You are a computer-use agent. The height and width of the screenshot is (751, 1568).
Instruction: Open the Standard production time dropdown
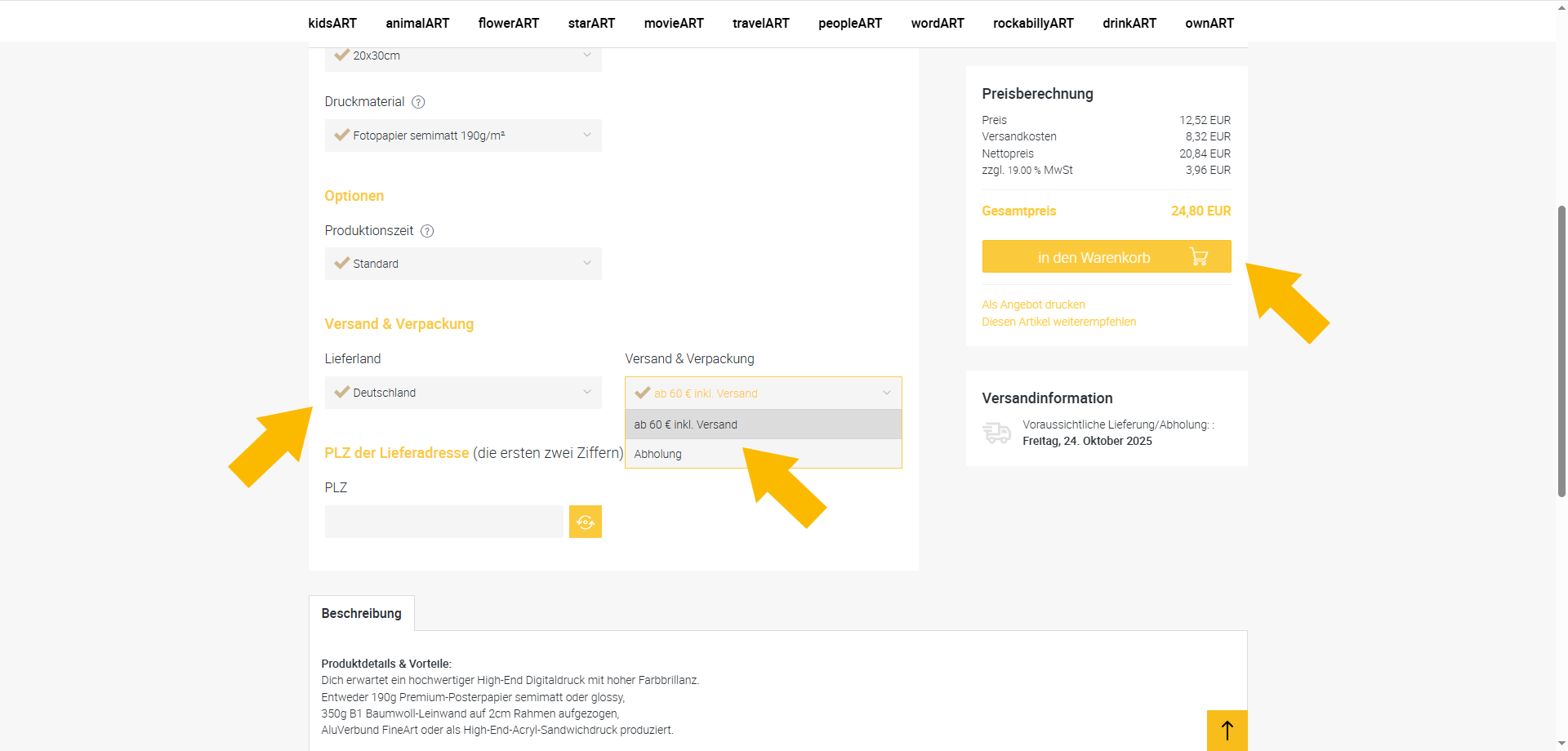463,264
